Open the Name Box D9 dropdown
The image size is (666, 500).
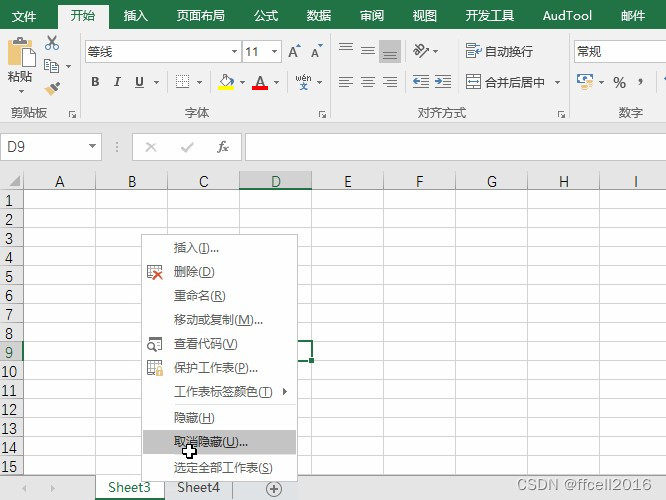(x=92, y=146)
